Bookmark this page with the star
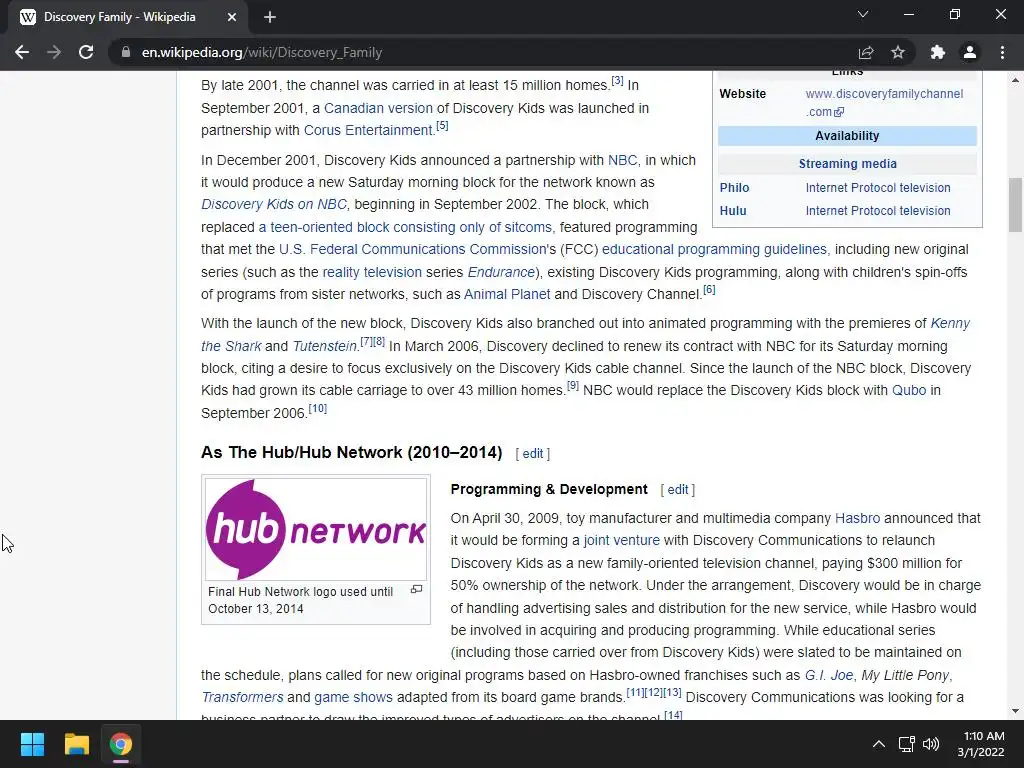This screenshot has height=768, width=1024. (898, 52)
